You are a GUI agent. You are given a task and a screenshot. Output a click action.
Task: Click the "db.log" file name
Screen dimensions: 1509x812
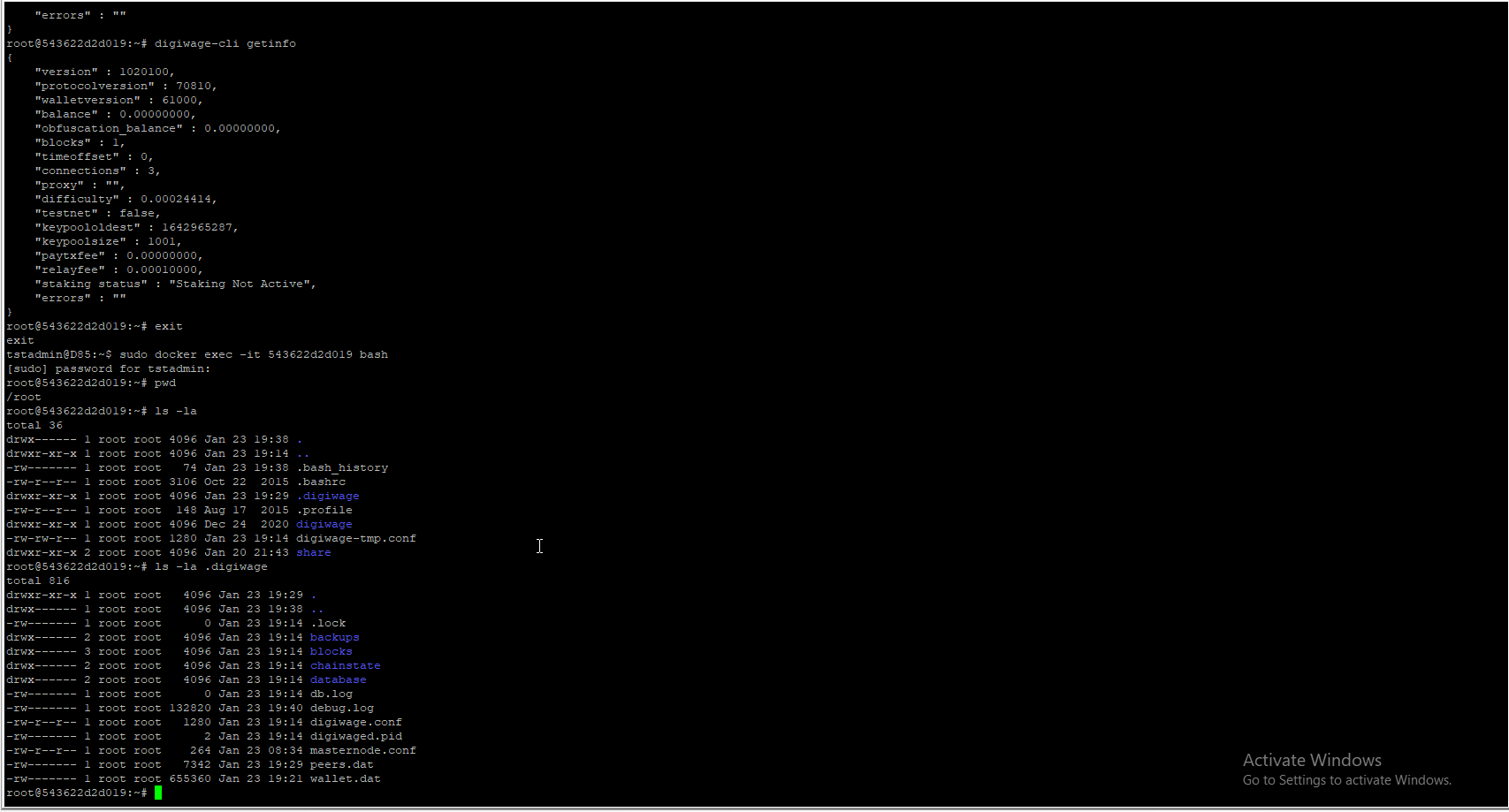[x=332, y=694]
